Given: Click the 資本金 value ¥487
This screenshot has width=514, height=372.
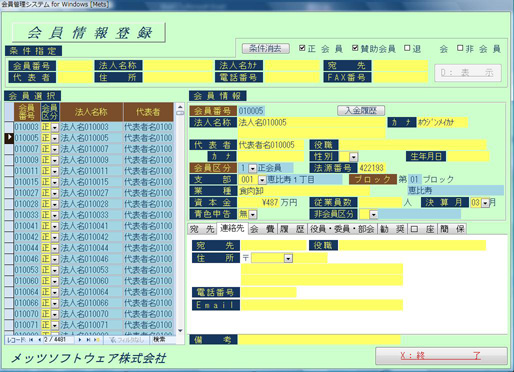Looking at the screenshot, I should (x=270, y=202).
